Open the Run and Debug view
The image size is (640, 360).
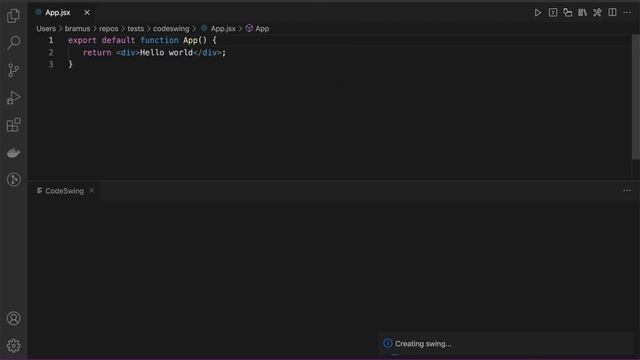pos(13,98)
